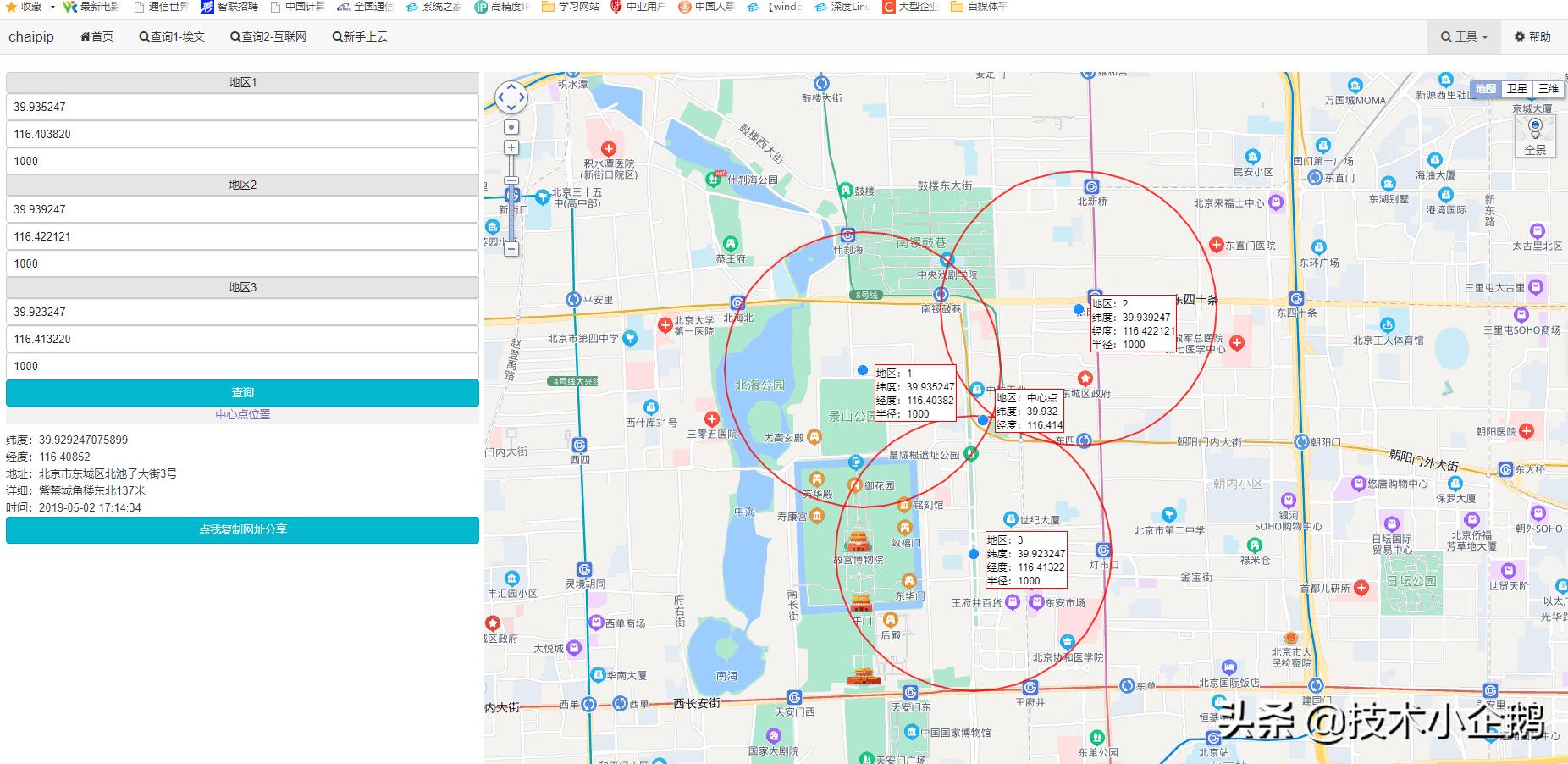
Task: Click the zoom-out minus button at slider bottom
Action: click(x=511, y=249)
